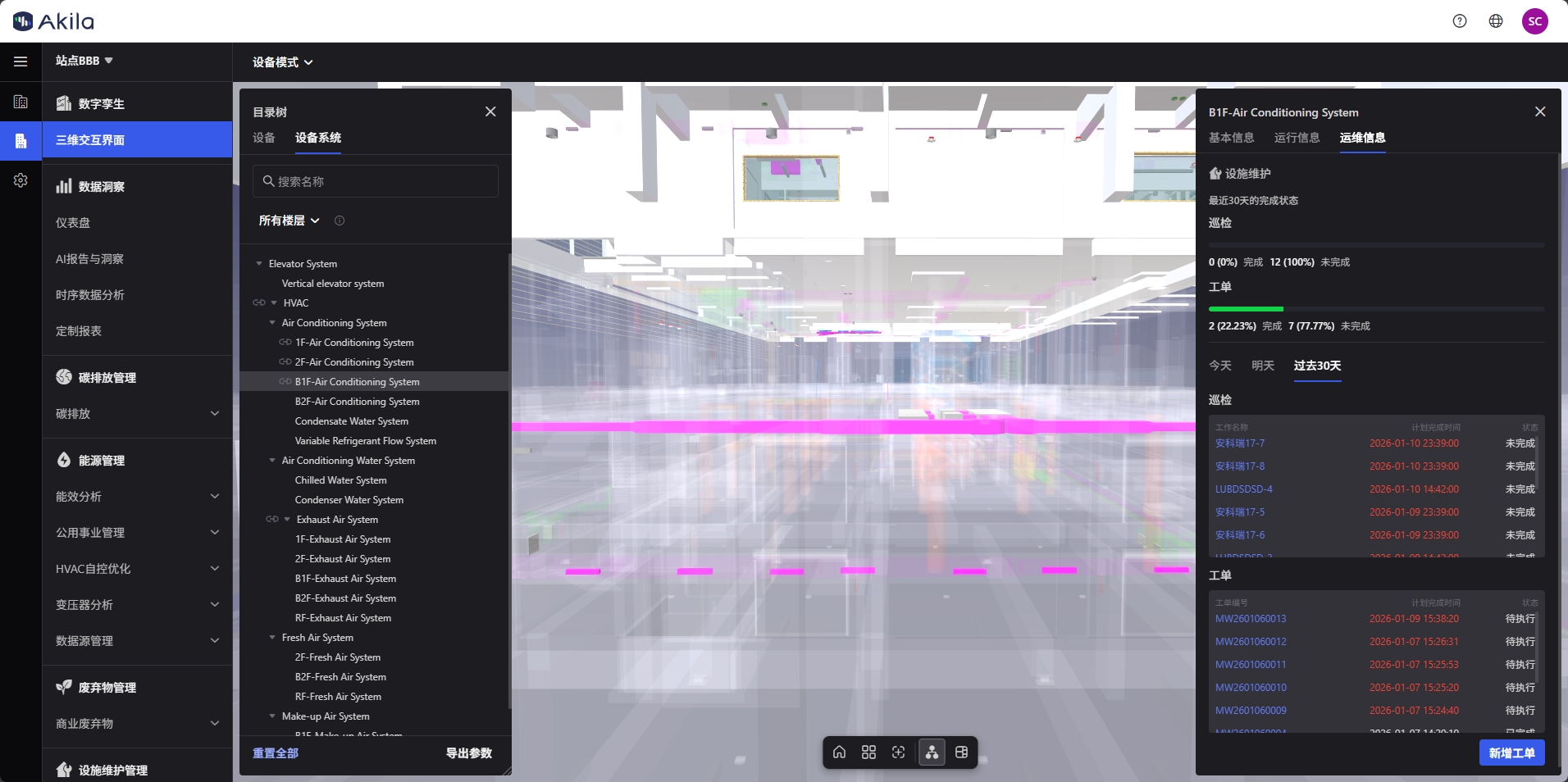Toggle the link icon beside HVAC

259,303
